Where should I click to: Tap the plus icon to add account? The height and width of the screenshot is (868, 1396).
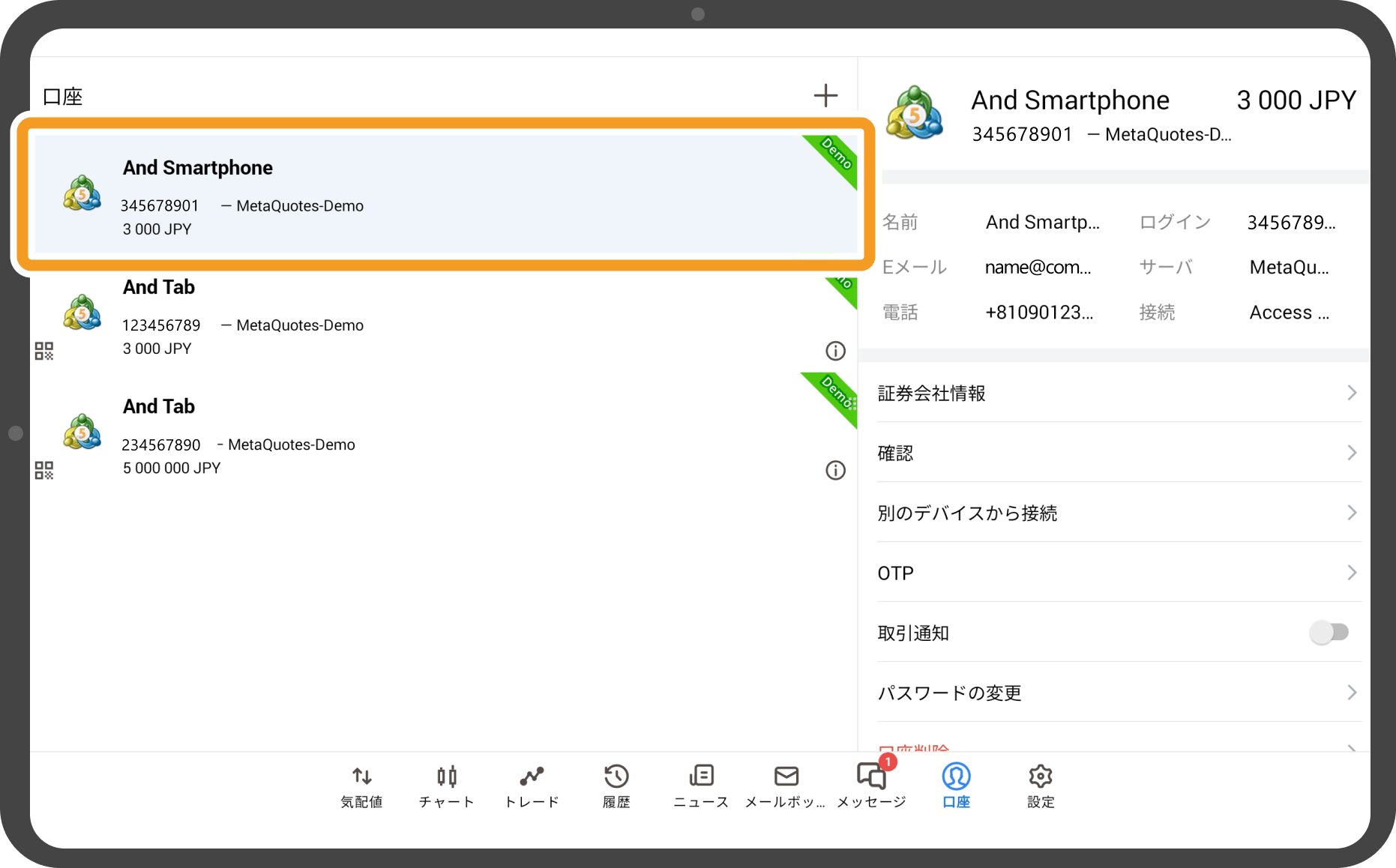(x=825, y=95)
